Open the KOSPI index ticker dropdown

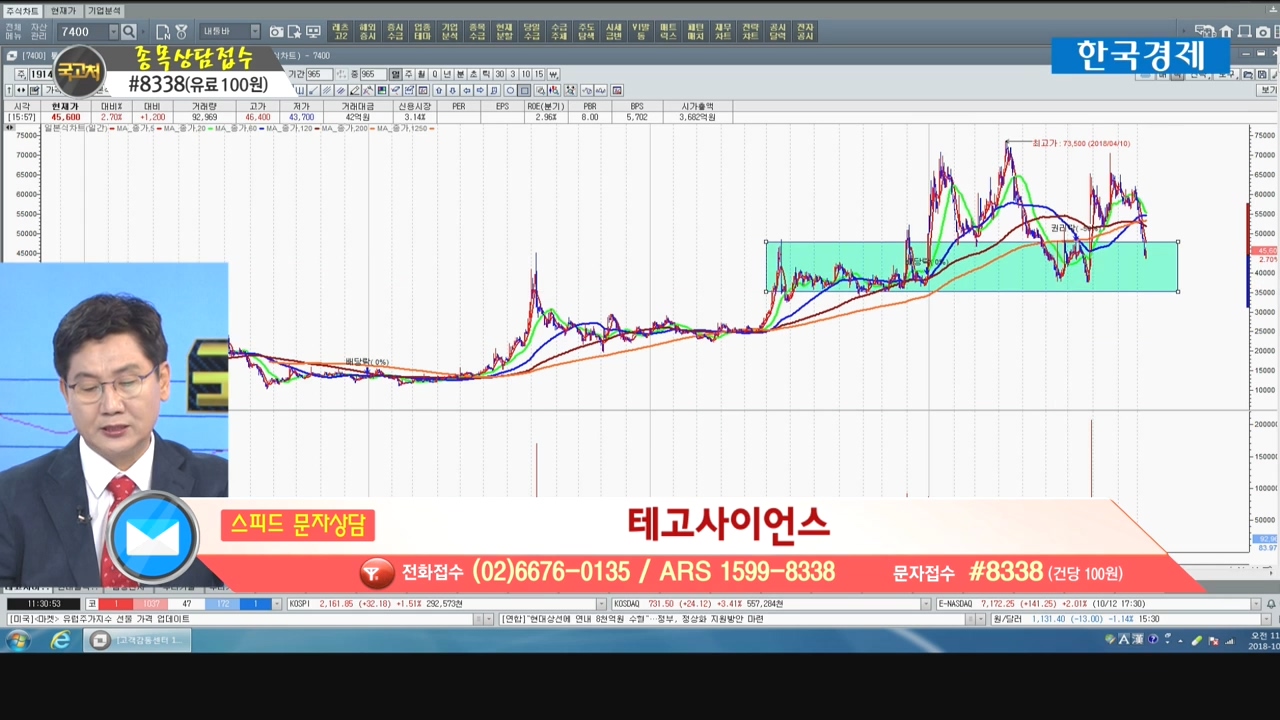[x=601, y=604]
